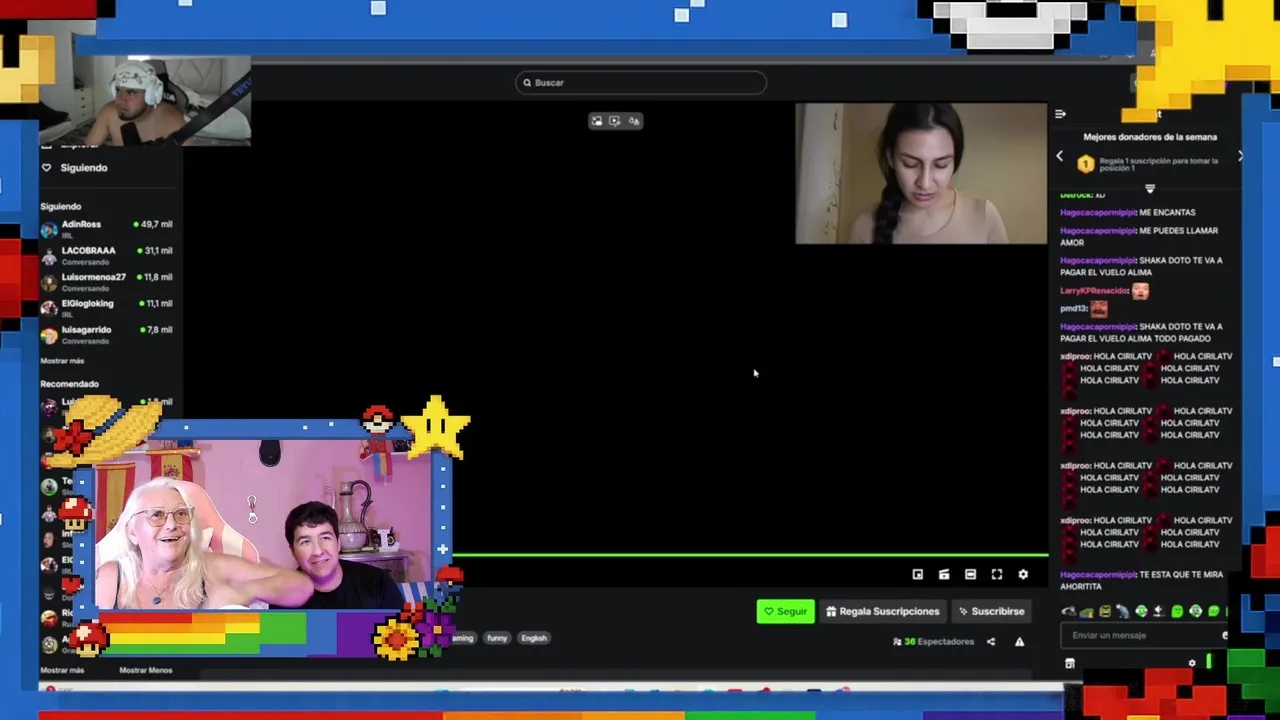
Task: Click the Buscar search field
Action: point(641,83)
